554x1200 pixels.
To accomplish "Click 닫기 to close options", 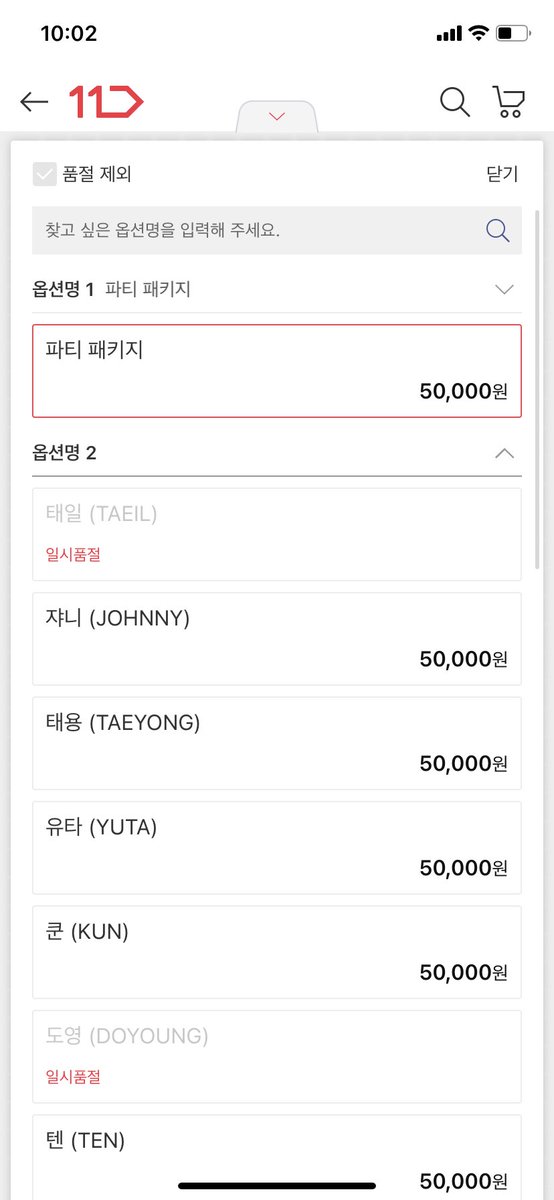I will pos(502,174).
